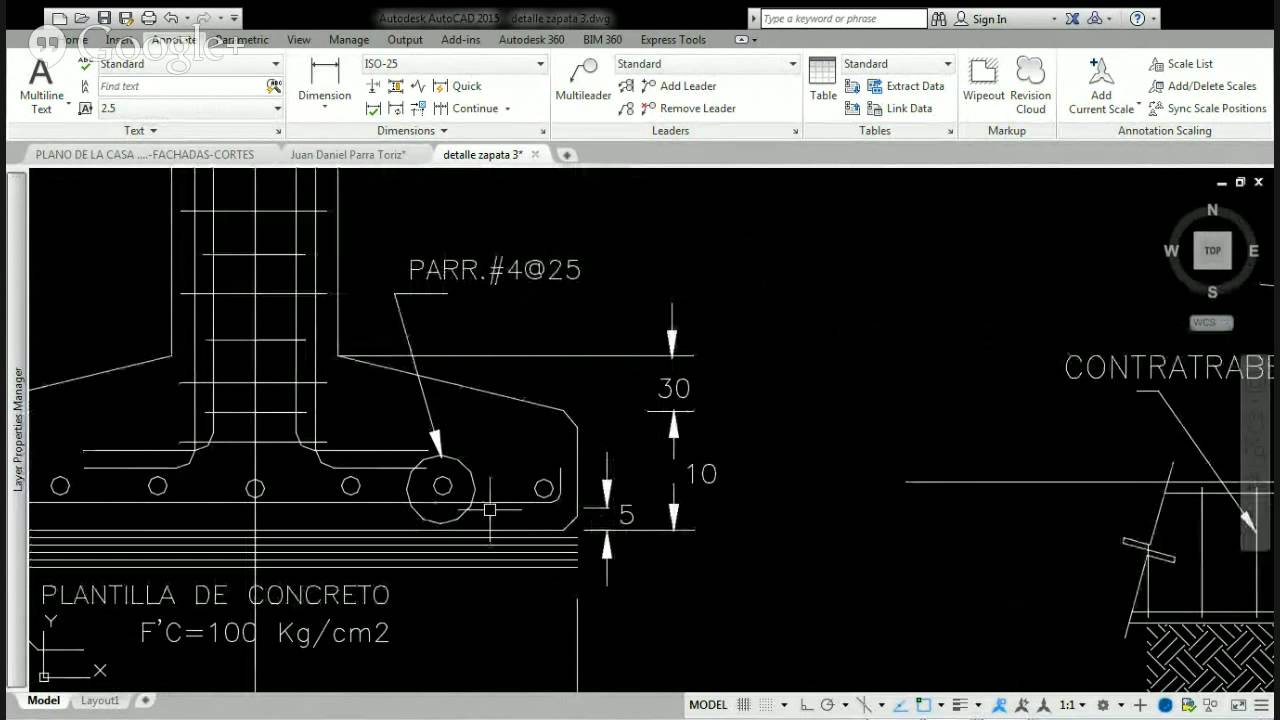Open the text height 2.5 dropdown

click(276, 108)
